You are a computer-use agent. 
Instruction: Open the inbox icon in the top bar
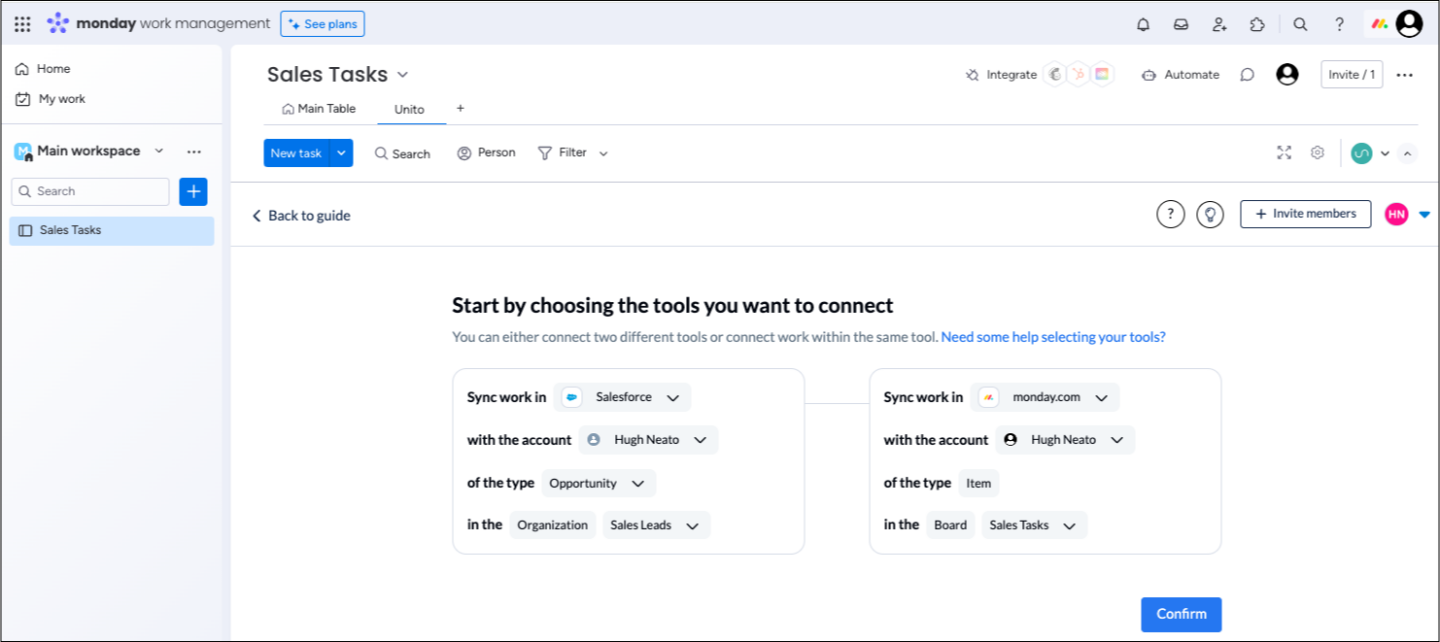(1181, 24)
